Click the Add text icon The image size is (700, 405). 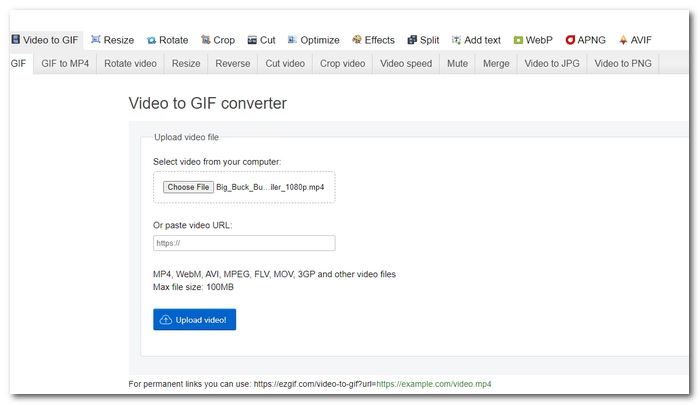click(456, 40)
